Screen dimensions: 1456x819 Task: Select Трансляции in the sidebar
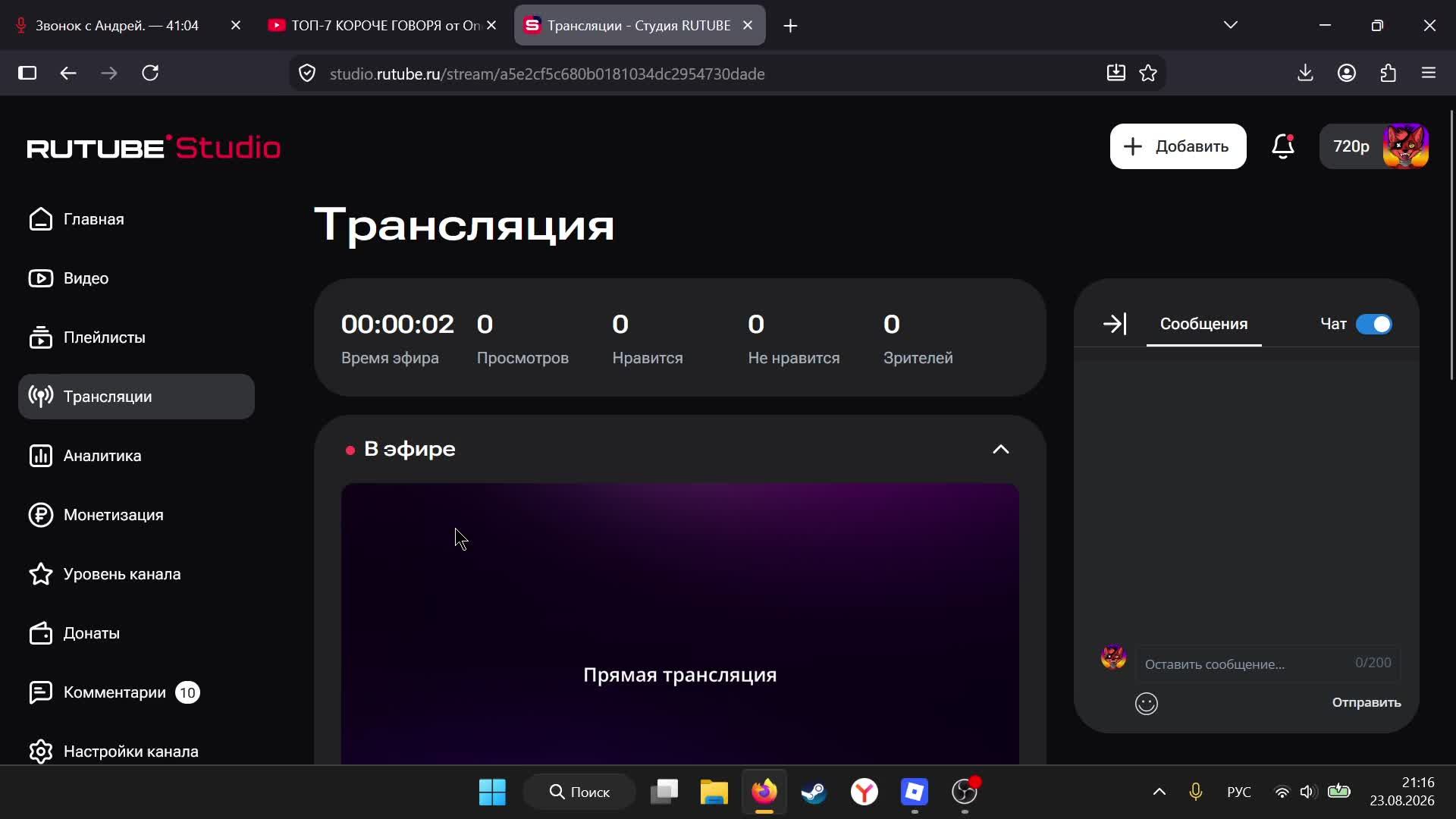pyautogui.click(x=136, y=397)
